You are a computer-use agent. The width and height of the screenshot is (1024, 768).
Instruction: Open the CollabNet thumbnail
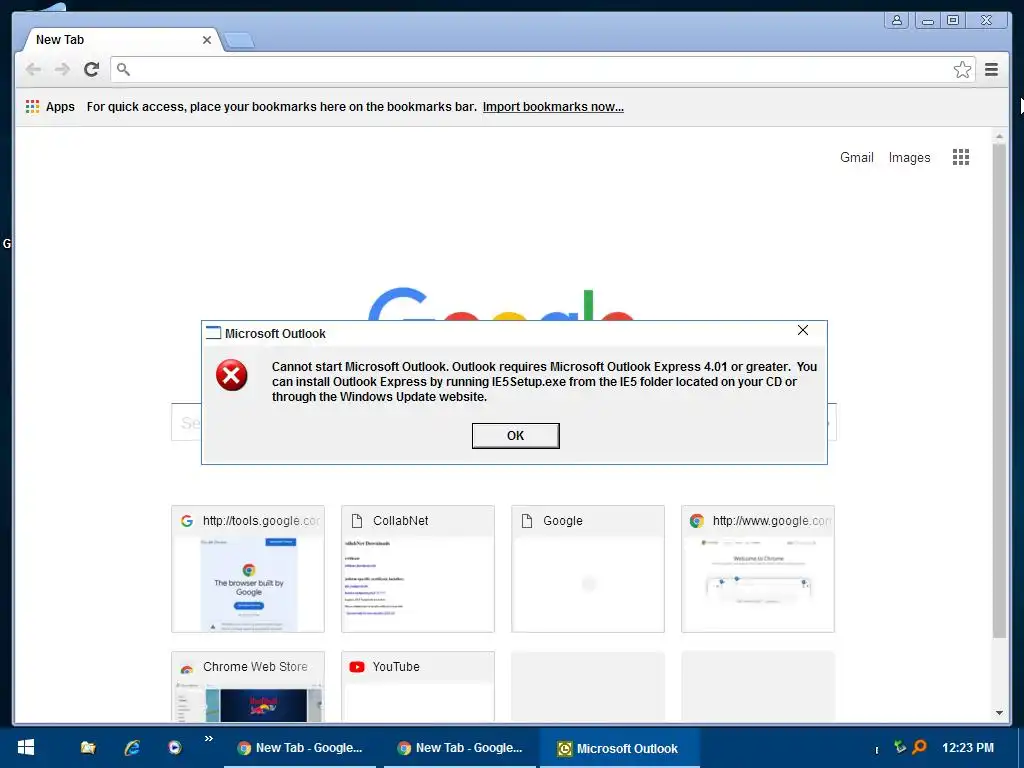pyautogui.click(x=417, y=569)
